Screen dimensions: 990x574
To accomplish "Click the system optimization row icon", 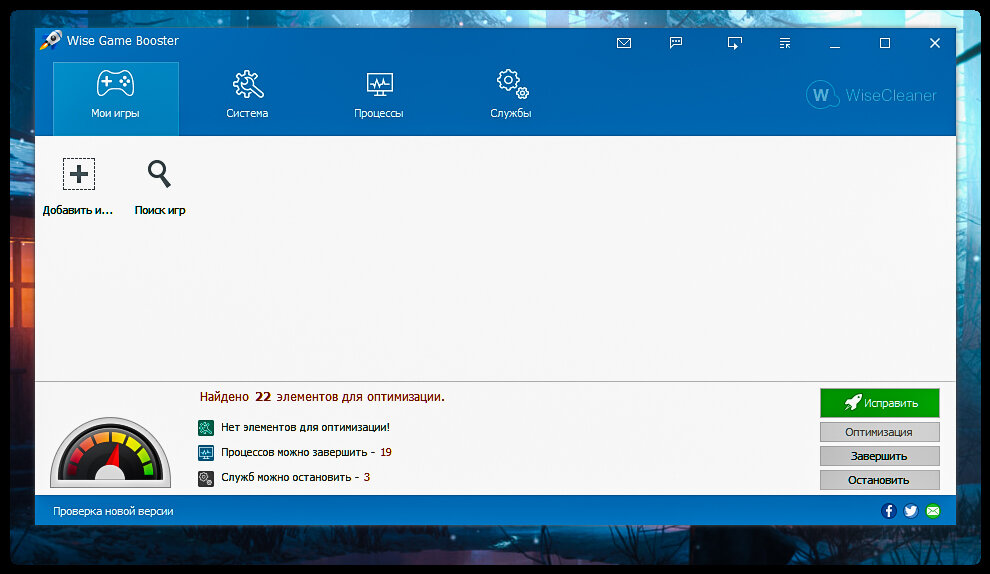I will point(206,428).
